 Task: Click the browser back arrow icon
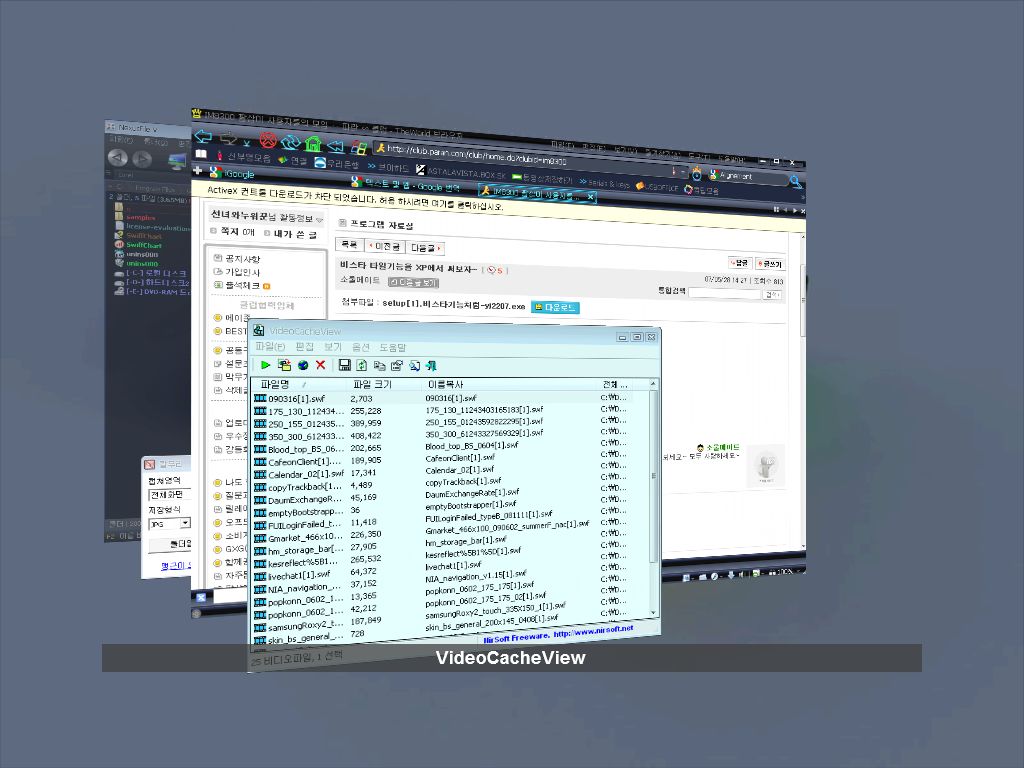coord(204,136)
